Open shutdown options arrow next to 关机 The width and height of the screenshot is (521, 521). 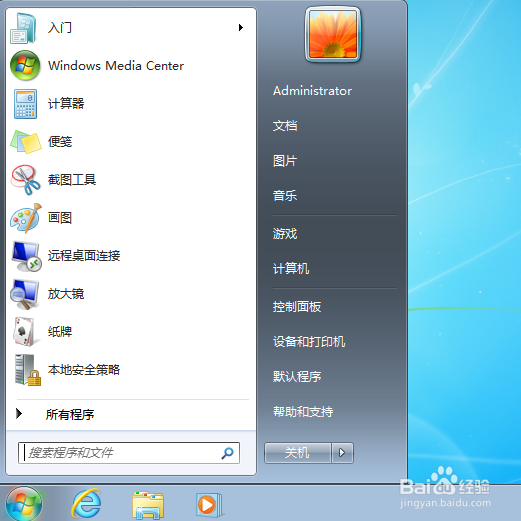[342, 453]
